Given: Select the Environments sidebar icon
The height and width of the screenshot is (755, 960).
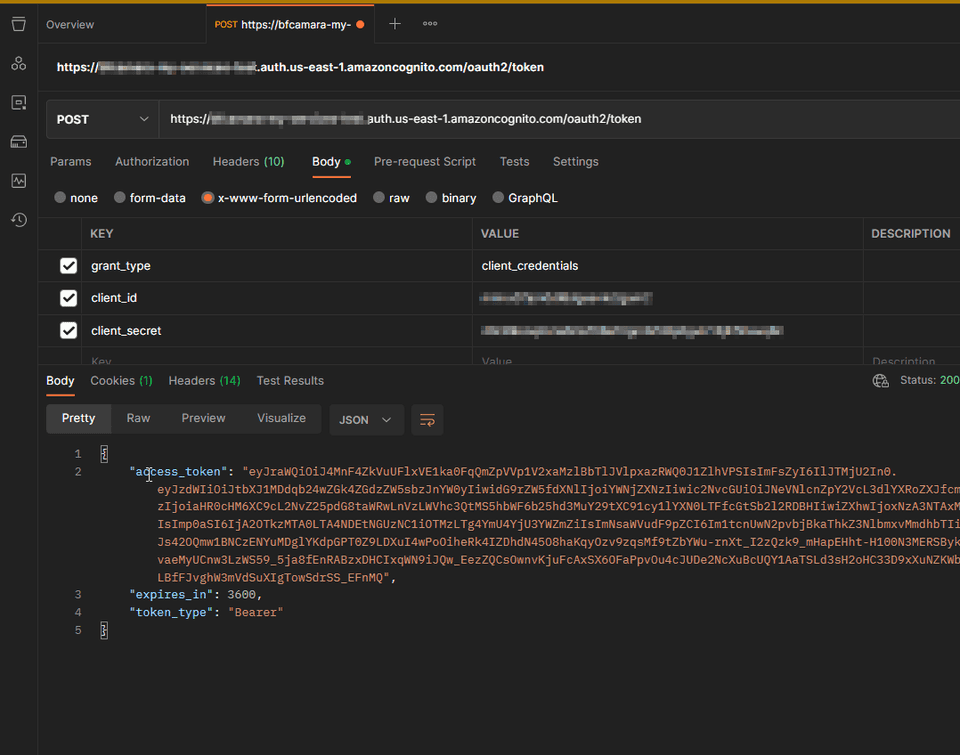Looking at the screenshot, I should (18, 101).
